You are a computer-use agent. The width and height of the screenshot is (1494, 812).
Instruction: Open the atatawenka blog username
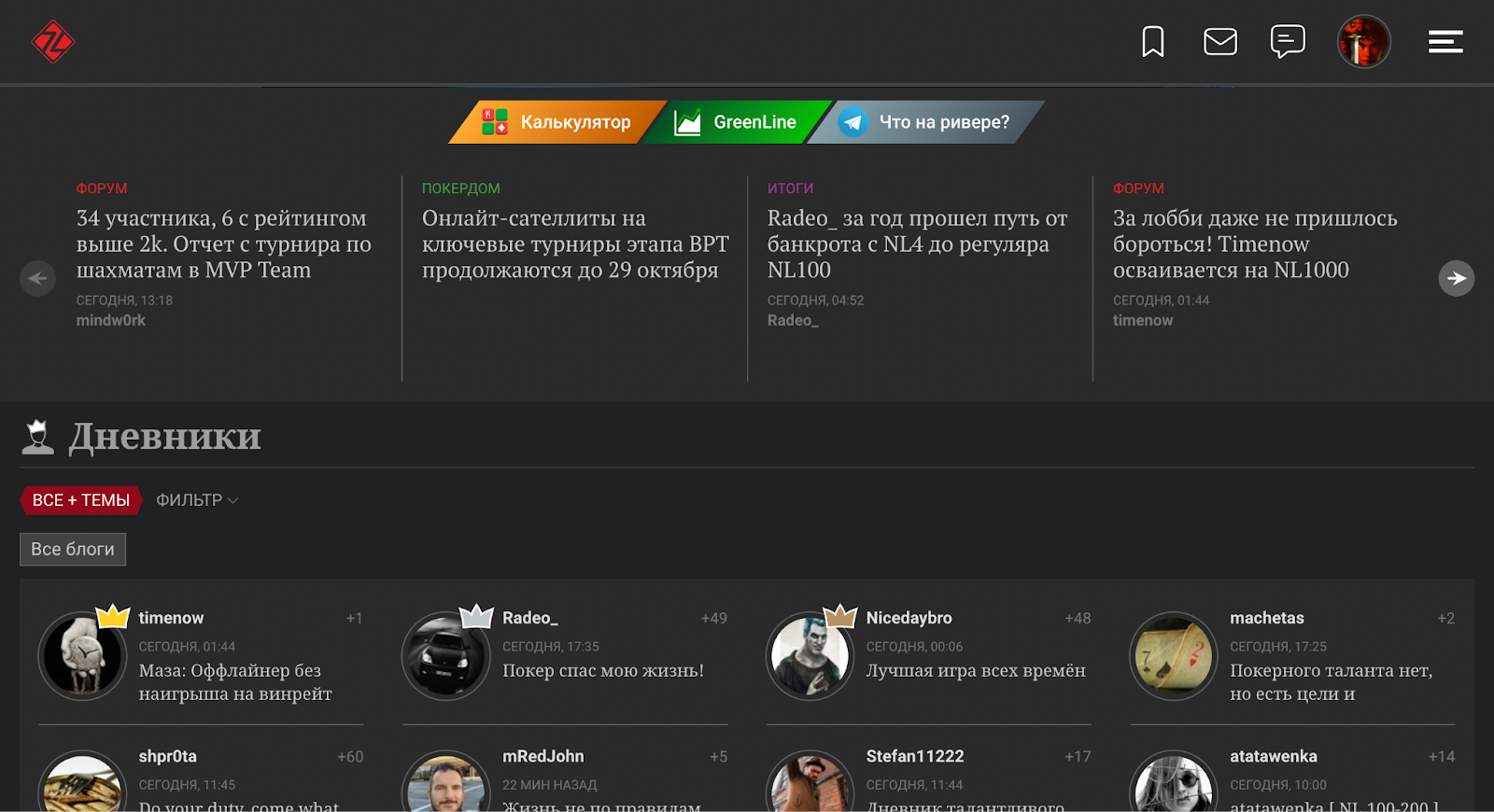pyautogui.click(x=1274, y=756)
